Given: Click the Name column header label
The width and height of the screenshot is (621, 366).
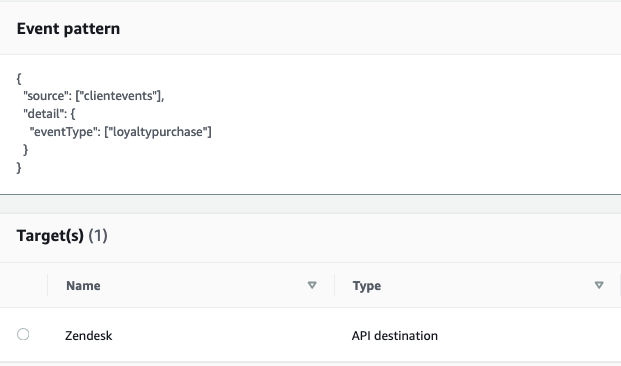Looking at the screenshot, I should [x=83, y=286].
